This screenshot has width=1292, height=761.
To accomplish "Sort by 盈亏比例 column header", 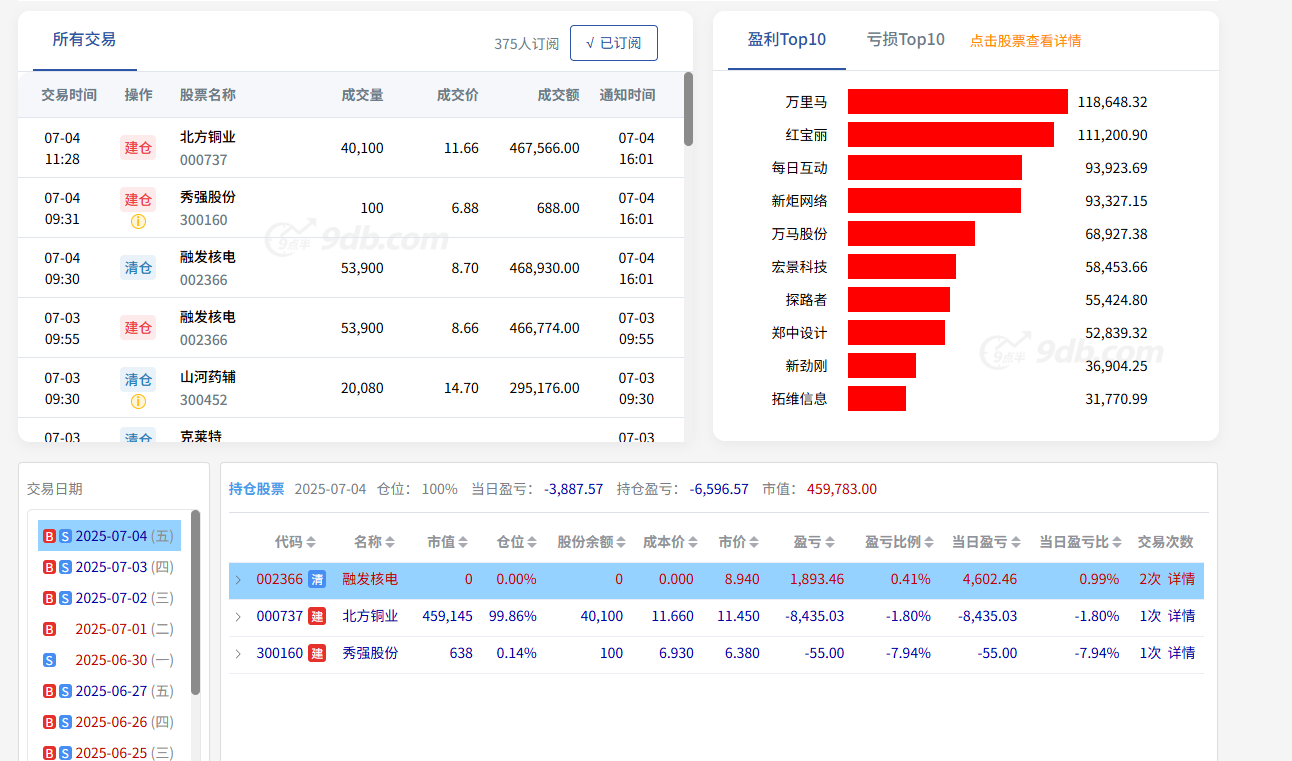I will [x=899, y=542].
